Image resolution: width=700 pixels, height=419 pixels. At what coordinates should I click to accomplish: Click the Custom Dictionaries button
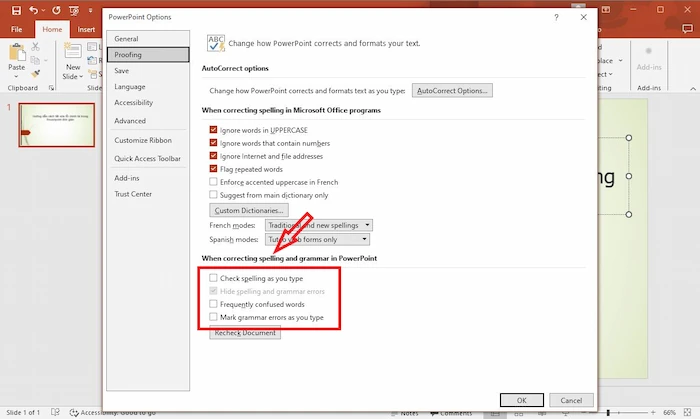(249, 210)
